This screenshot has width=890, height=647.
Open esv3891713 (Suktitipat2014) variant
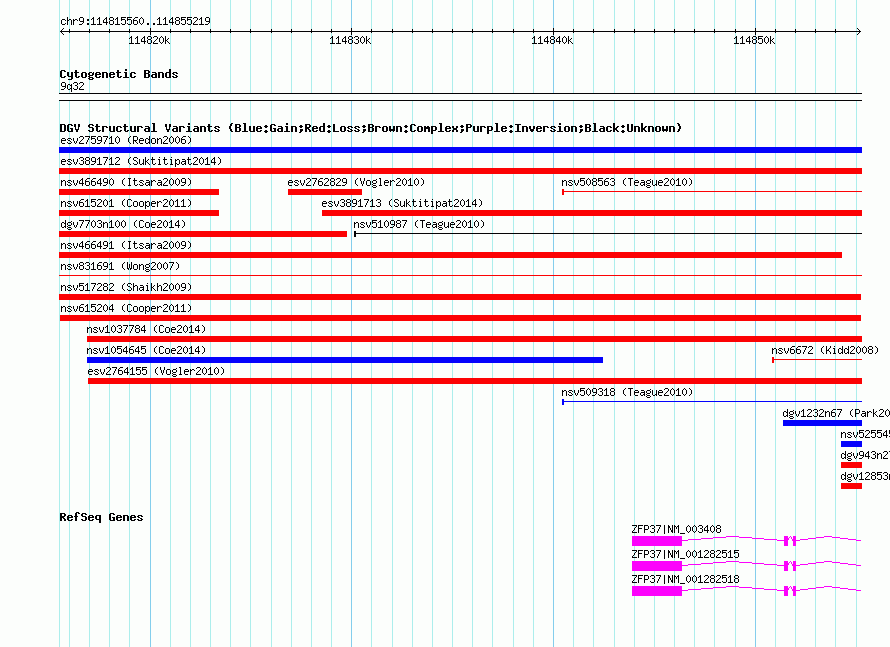pyautogui.click(x=402, y=203)
